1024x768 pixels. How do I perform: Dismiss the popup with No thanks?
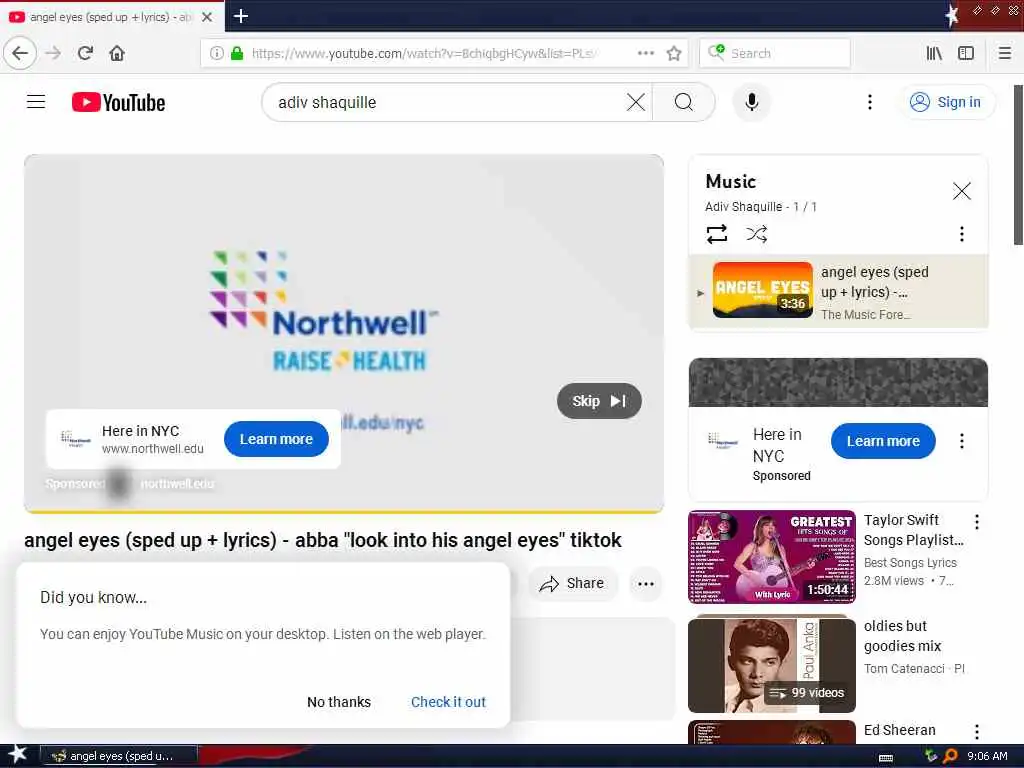(x=338, y=701)
